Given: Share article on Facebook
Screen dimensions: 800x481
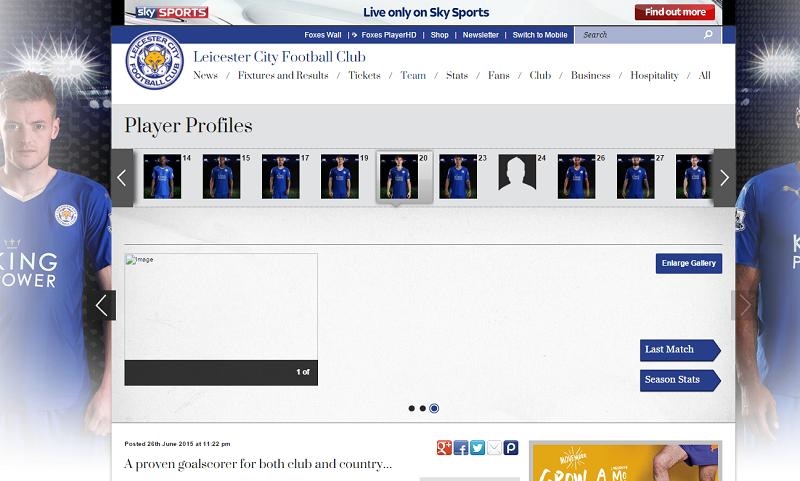Looking at the screenshot, I should [461, 448].
